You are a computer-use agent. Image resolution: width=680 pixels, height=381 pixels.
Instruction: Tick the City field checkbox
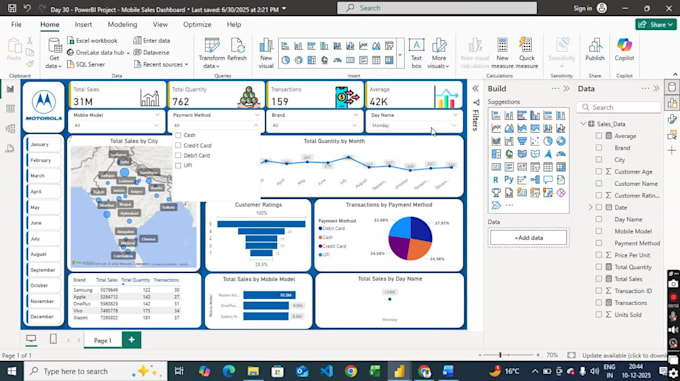click(598, 160)
